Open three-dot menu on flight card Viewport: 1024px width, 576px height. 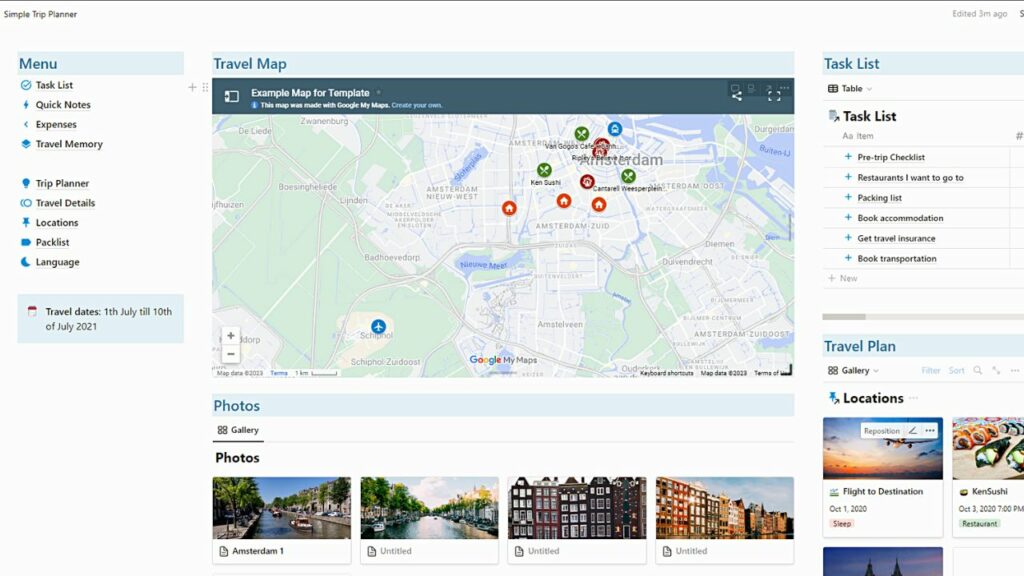pos(930,431)
